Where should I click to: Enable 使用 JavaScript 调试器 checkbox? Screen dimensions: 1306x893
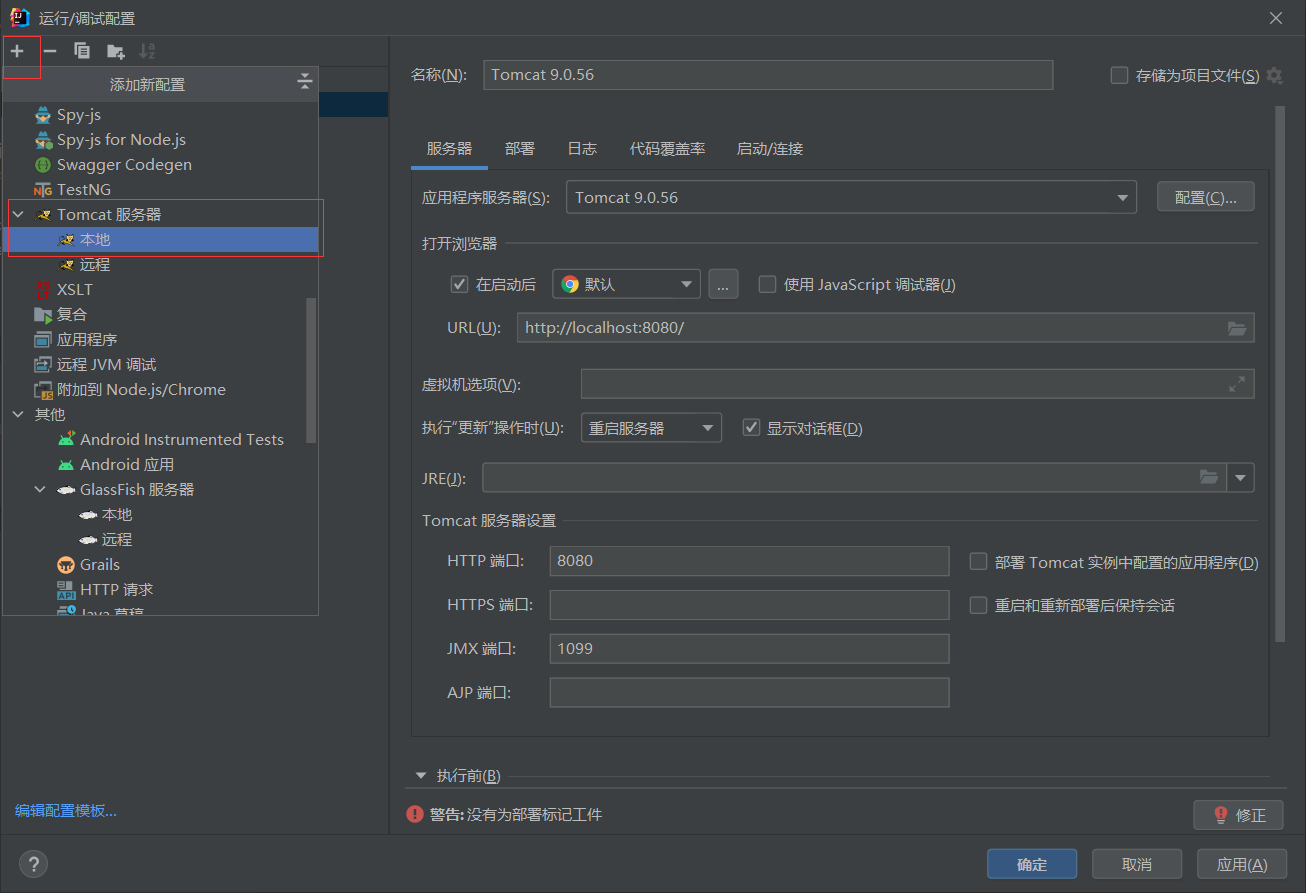(x=767, y=284)
